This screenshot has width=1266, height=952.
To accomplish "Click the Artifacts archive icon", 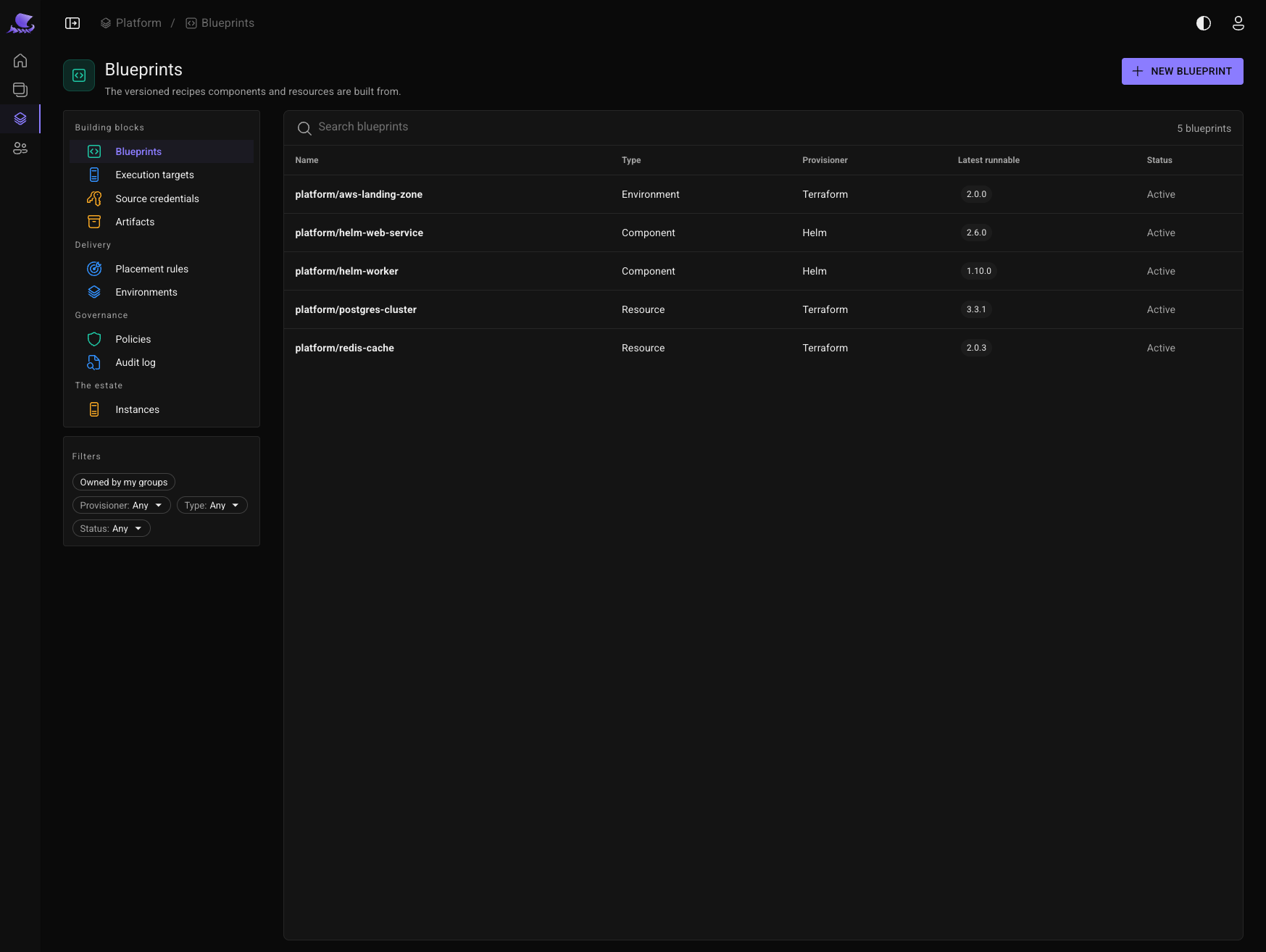I will coord(94,222).
